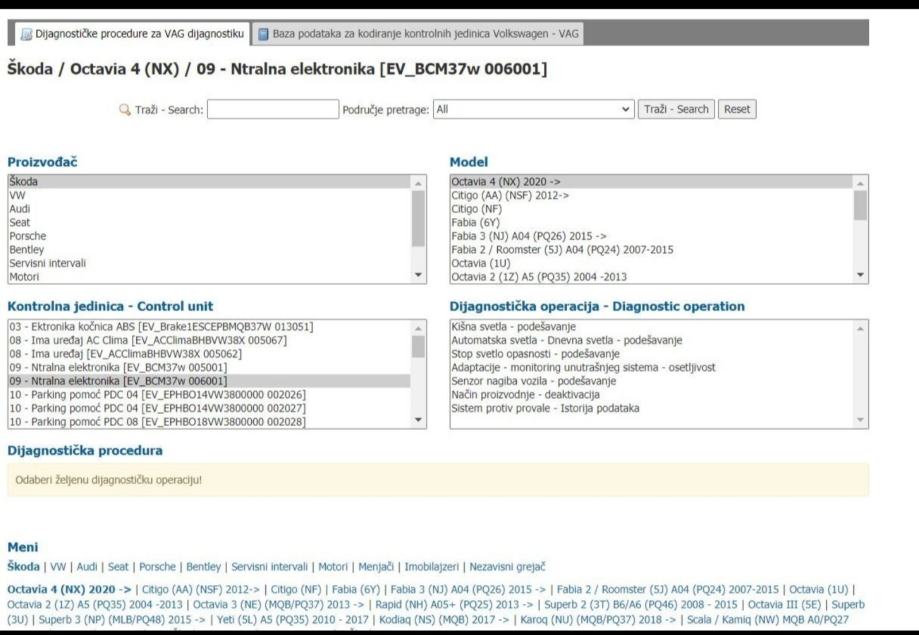Open Menjači link in Meni
919x635 pixels.
376,567
